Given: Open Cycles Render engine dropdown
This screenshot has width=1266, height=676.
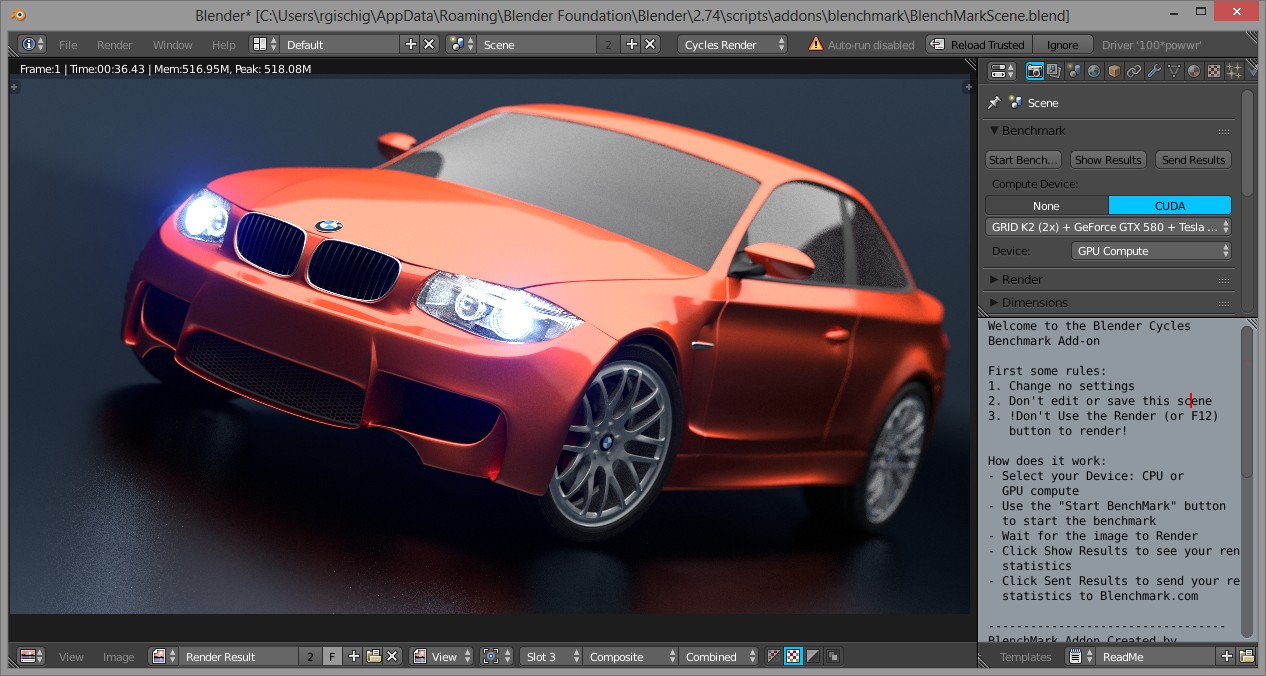Looking at the screenshot, I should [x=733, y=45].
